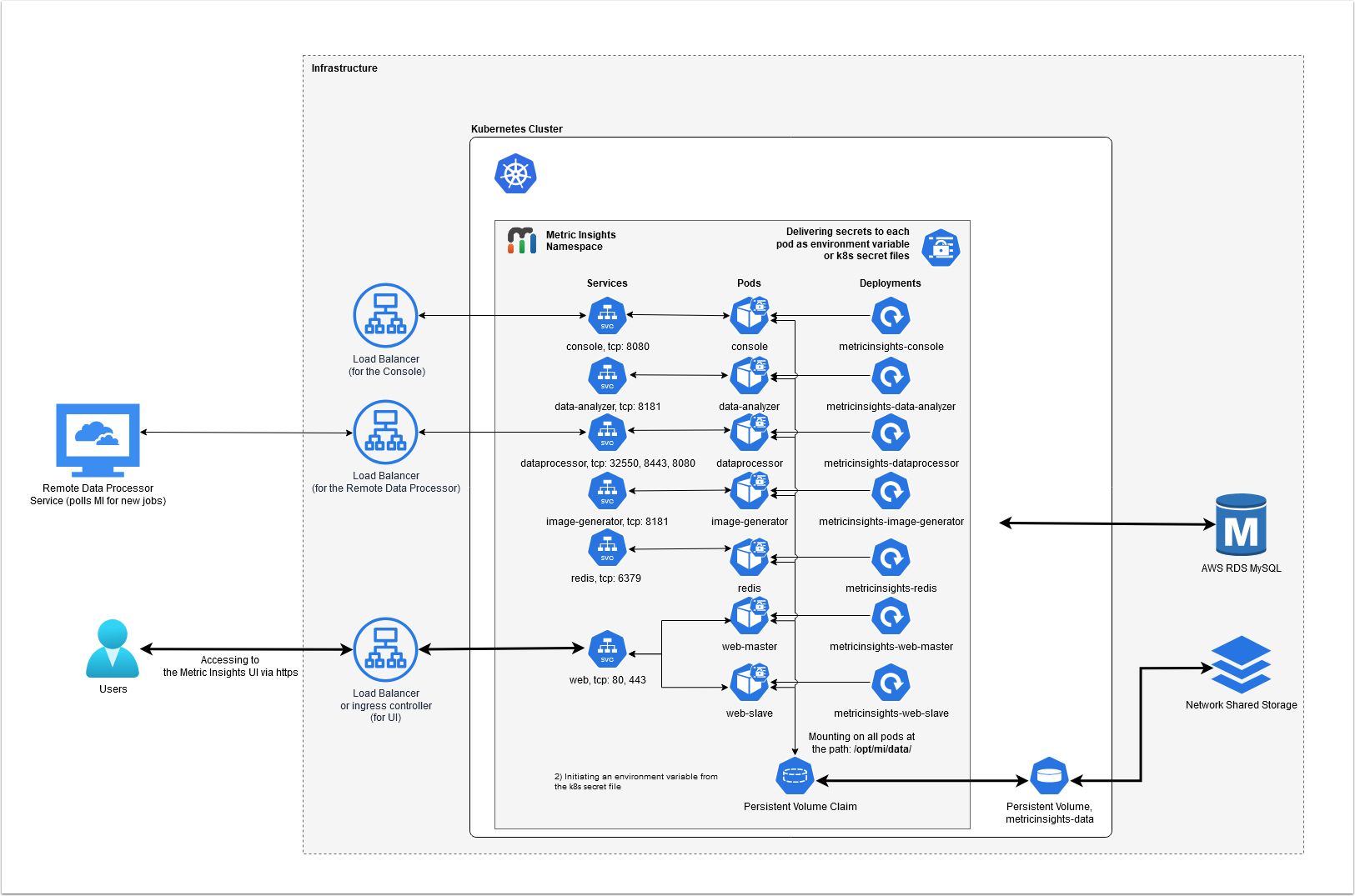This screenshot has width=1355, height=896.
Task: Click the 'dataprocessor, tcp: 32550, 8443, 8080' label
Action: (608, 463)
